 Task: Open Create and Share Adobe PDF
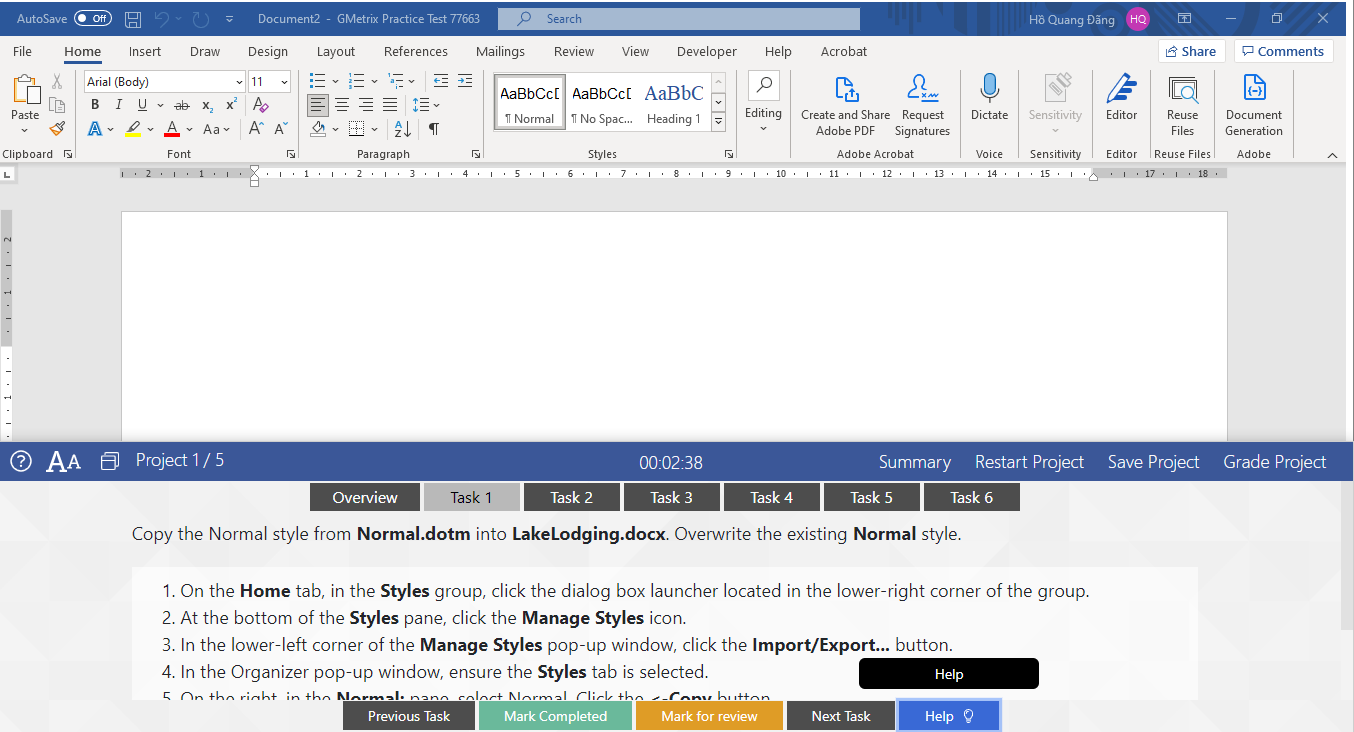tap(845, 105)
